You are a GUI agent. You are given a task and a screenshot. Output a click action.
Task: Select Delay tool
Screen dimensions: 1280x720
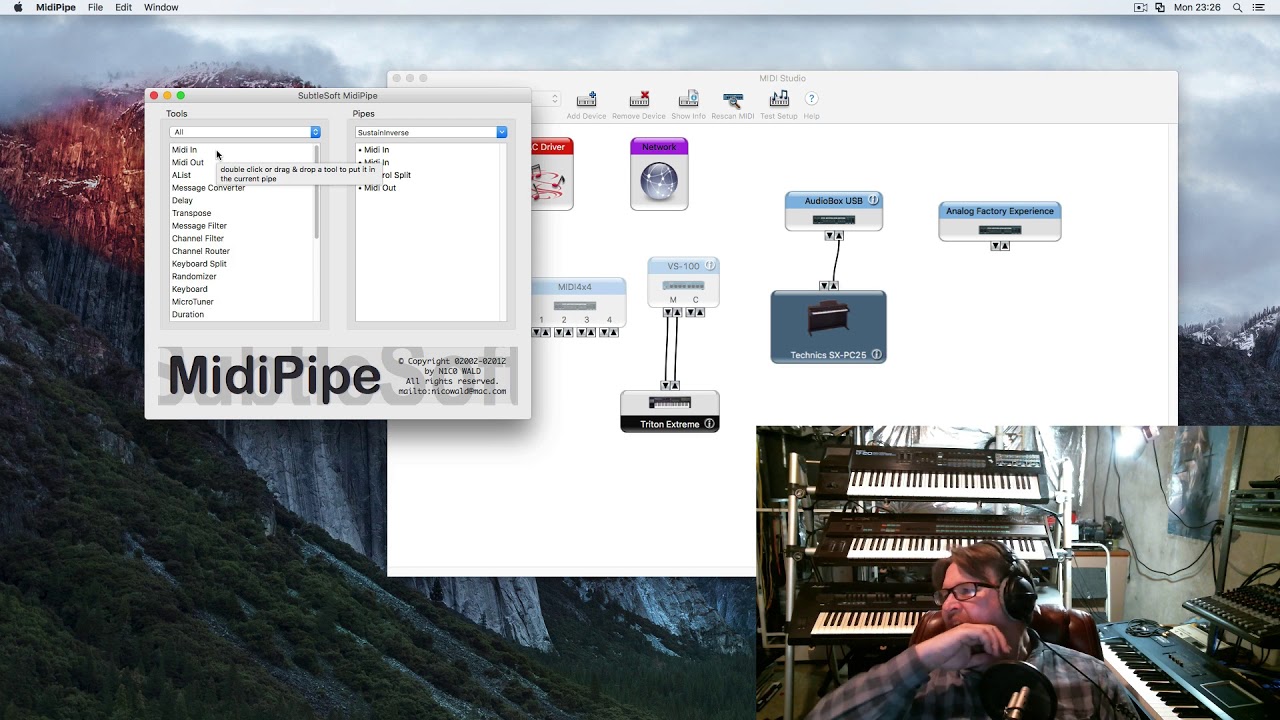(182, 200)
